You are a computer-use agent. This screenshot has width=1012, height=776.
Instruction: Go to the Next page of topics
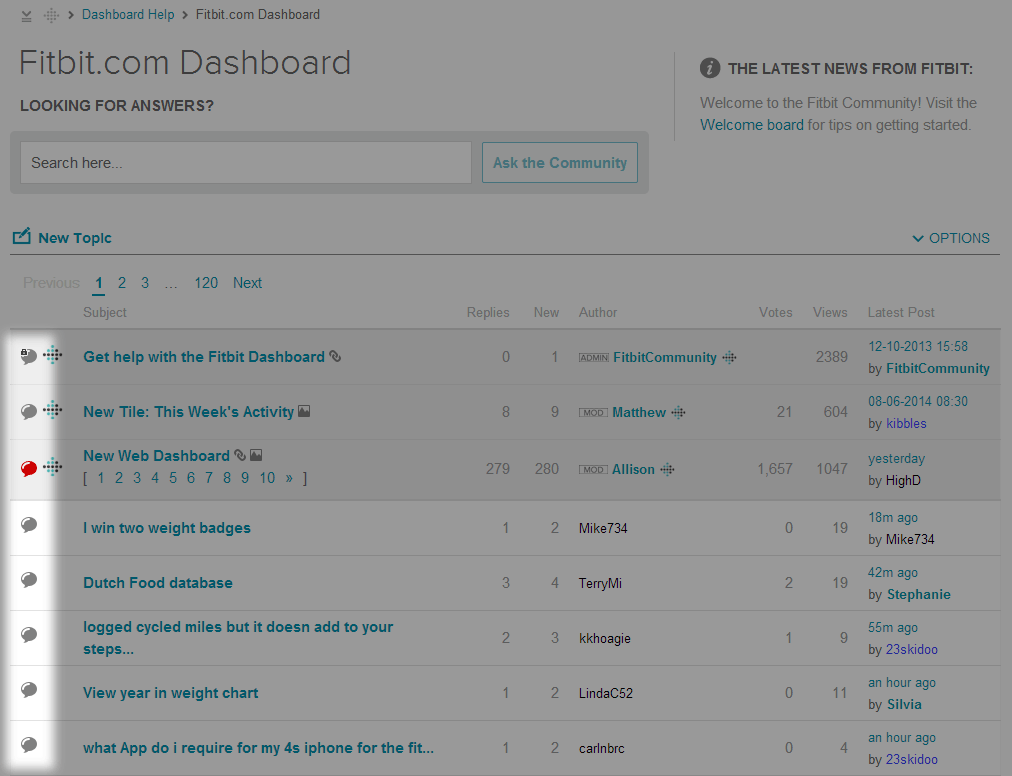(247, 283)
